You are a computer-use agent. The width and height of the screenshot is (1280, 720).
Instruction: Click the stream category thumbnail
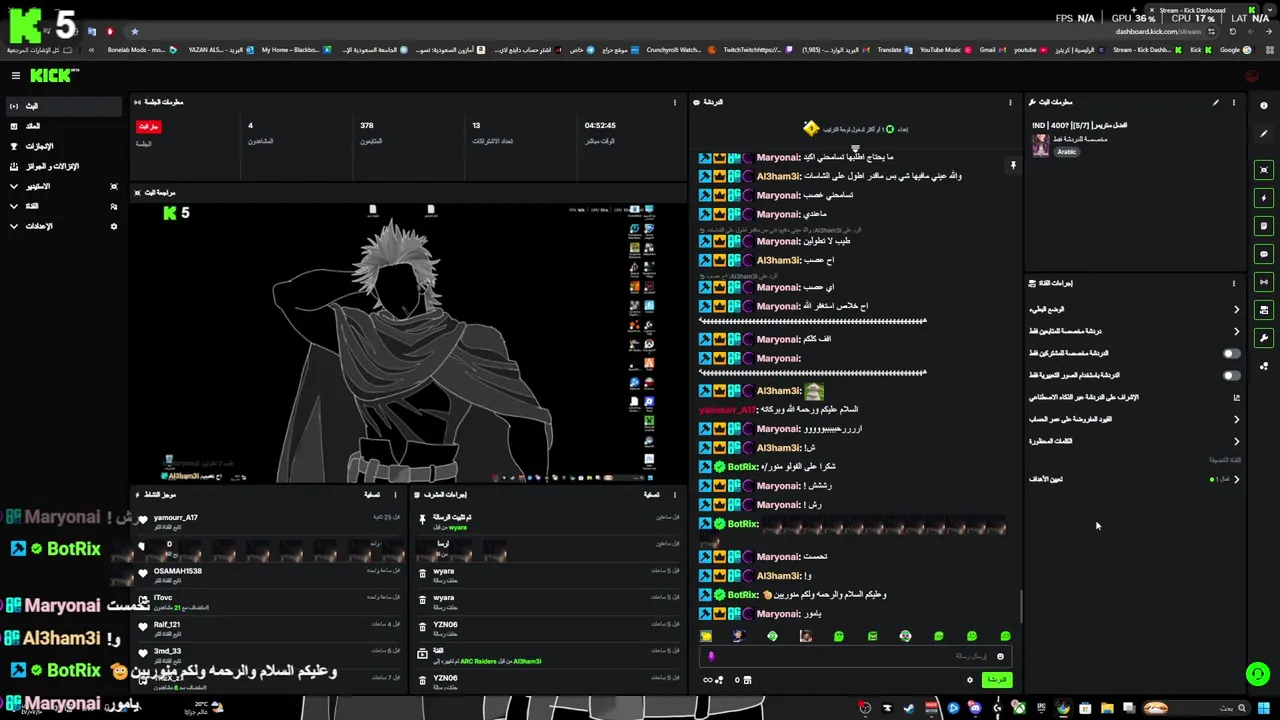click(x=1041, y=145)
